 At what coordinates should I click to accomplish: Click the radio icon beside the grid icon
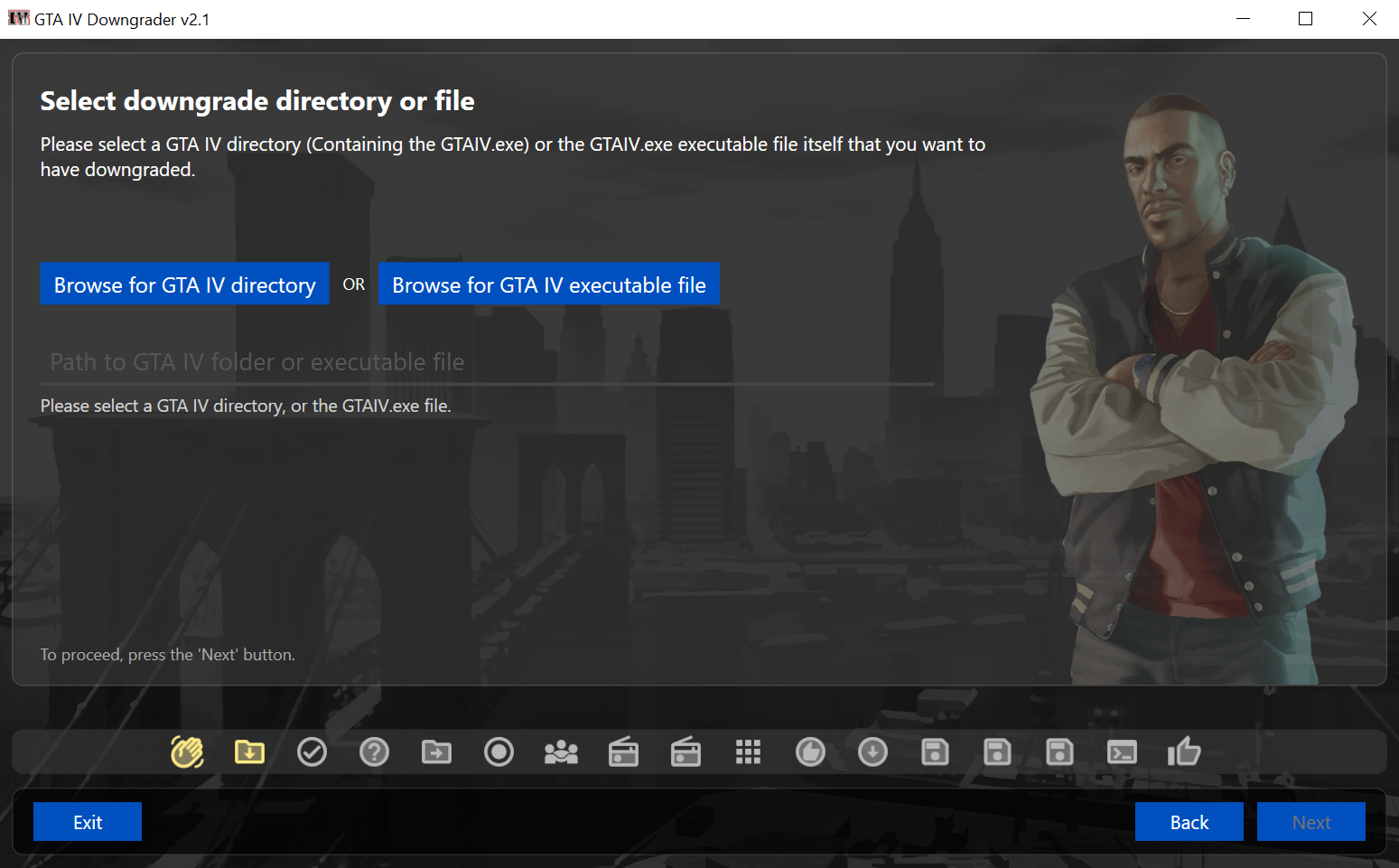tap(686, 751)
